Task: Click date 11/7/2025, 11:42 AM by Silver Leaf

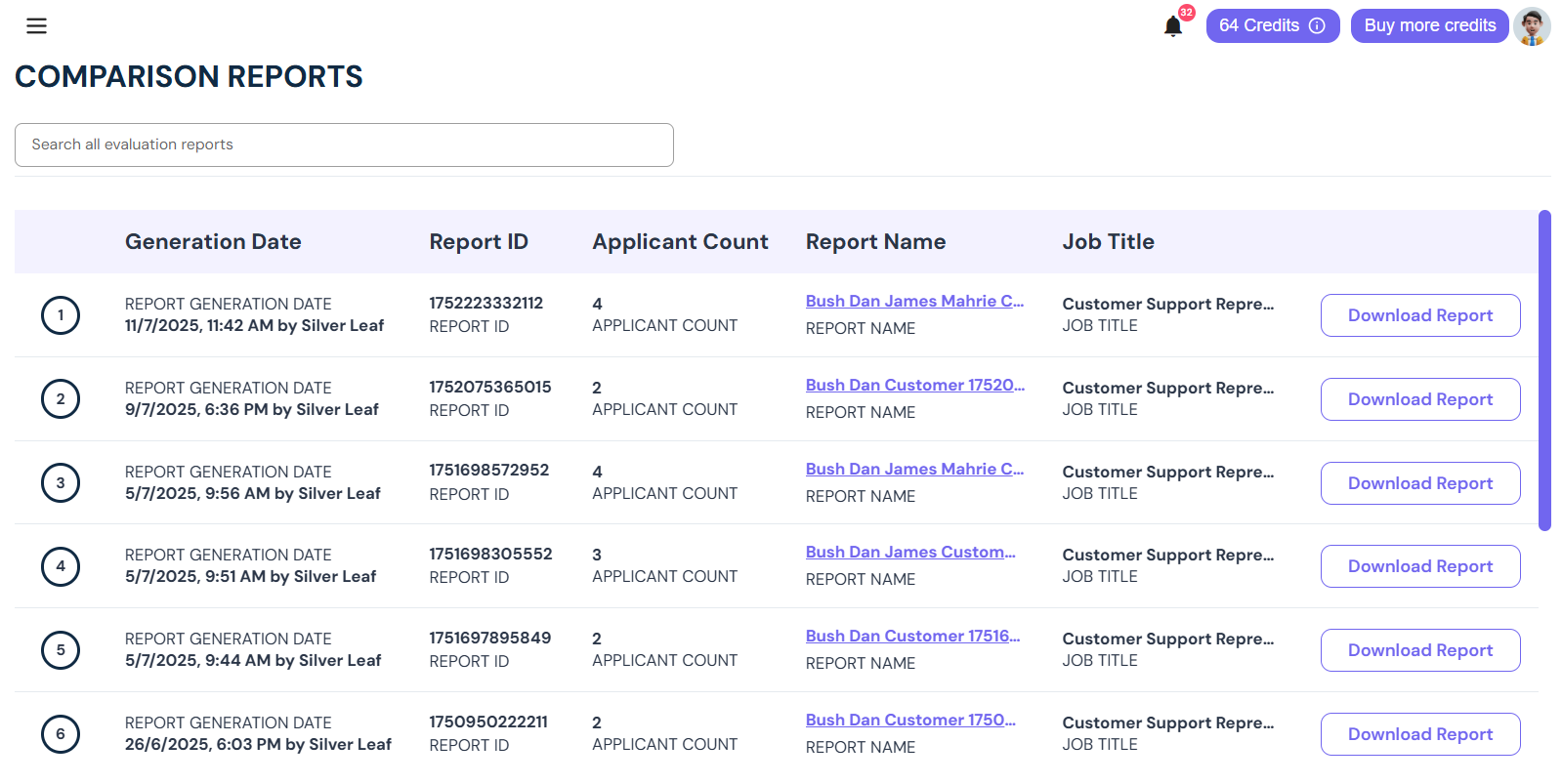Action: (x=254, y=326)
